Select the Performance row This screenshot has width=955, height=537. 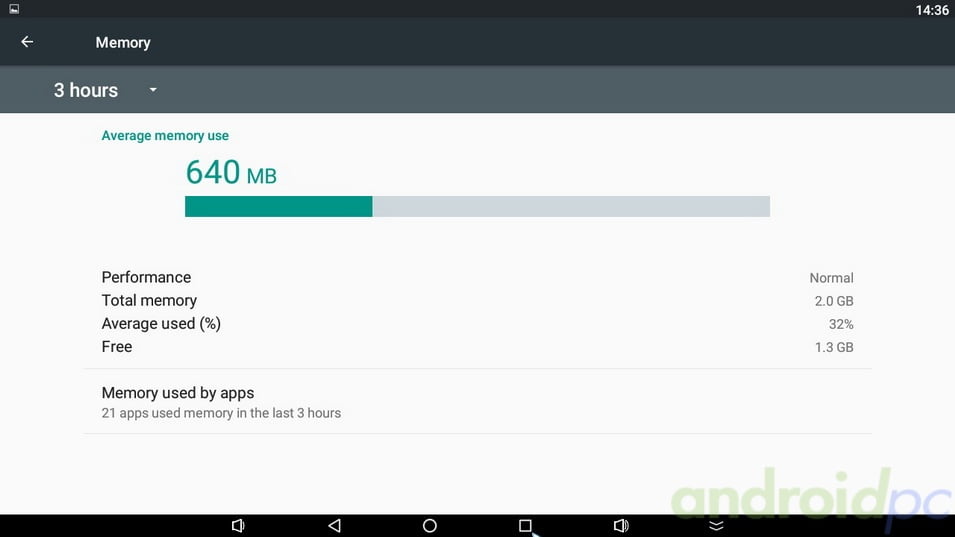(x=478, y=278)
